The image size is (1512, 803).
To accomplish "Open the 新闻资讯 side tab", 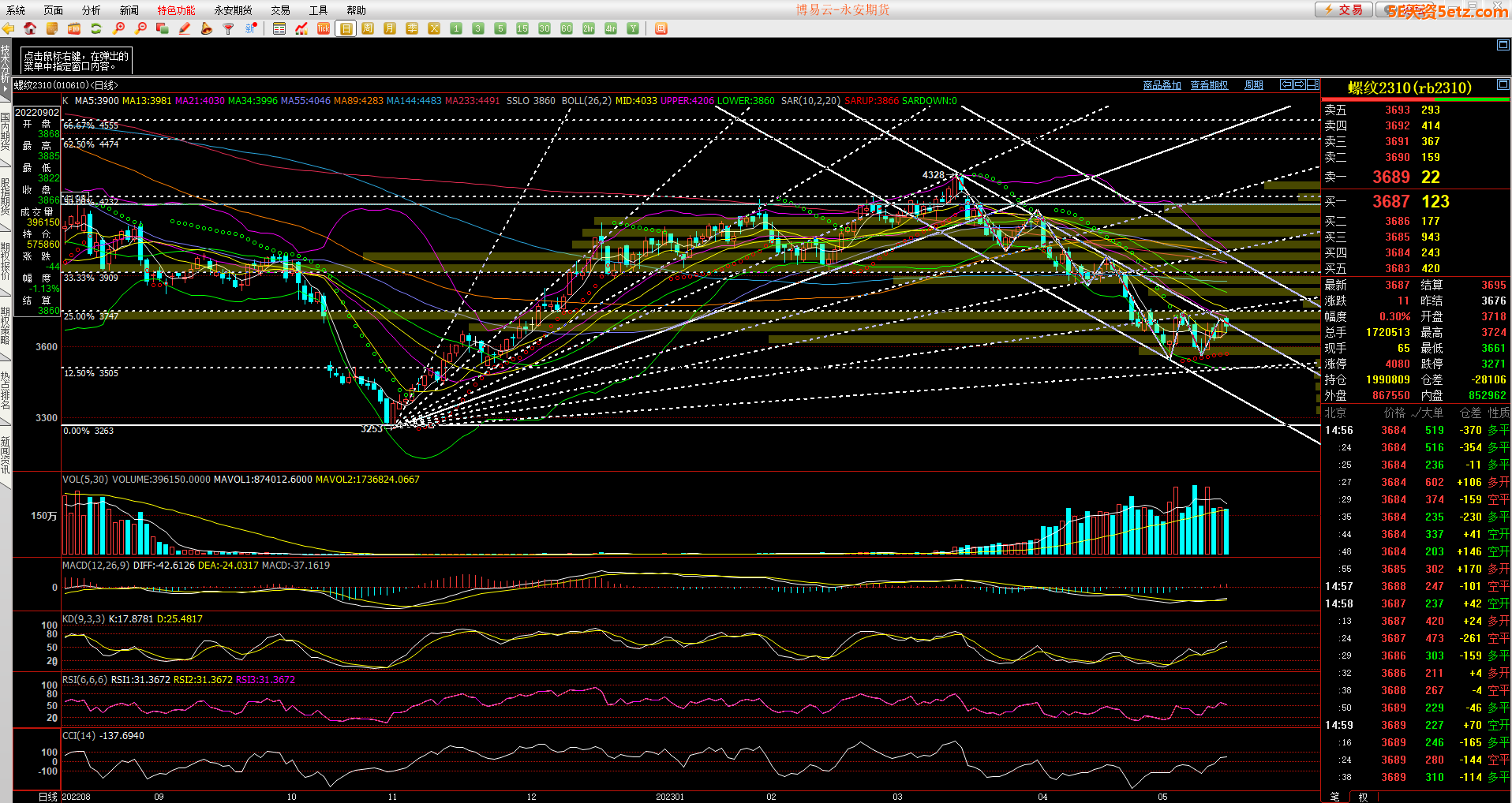I will pyautogui.click(x=6, y=455).
